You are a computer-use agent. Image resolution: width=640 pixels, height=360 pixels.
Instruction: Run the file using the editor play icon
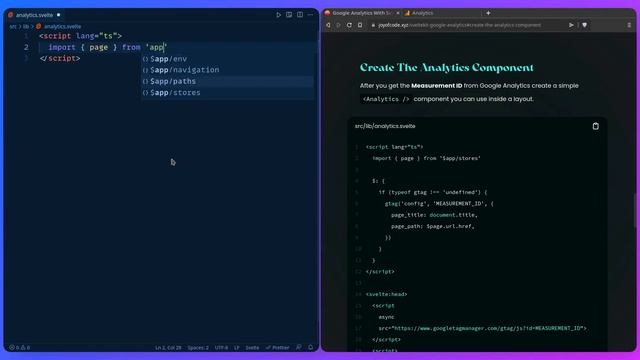[x=278, y=15]
